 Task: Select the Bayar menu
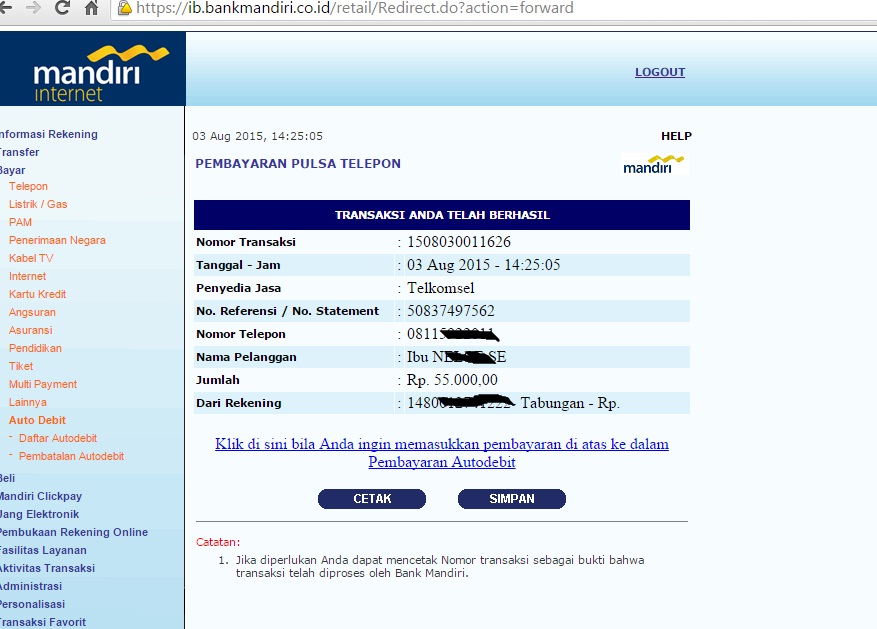point(13,170)
